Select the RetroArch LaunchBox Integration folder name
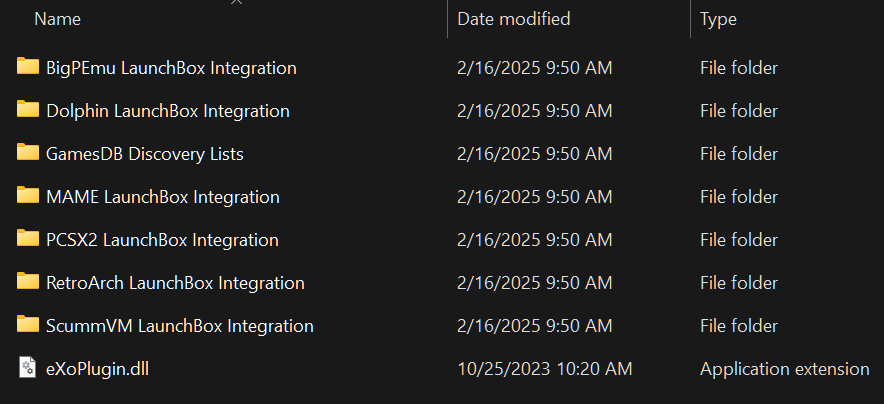 (x=175, y=283)
